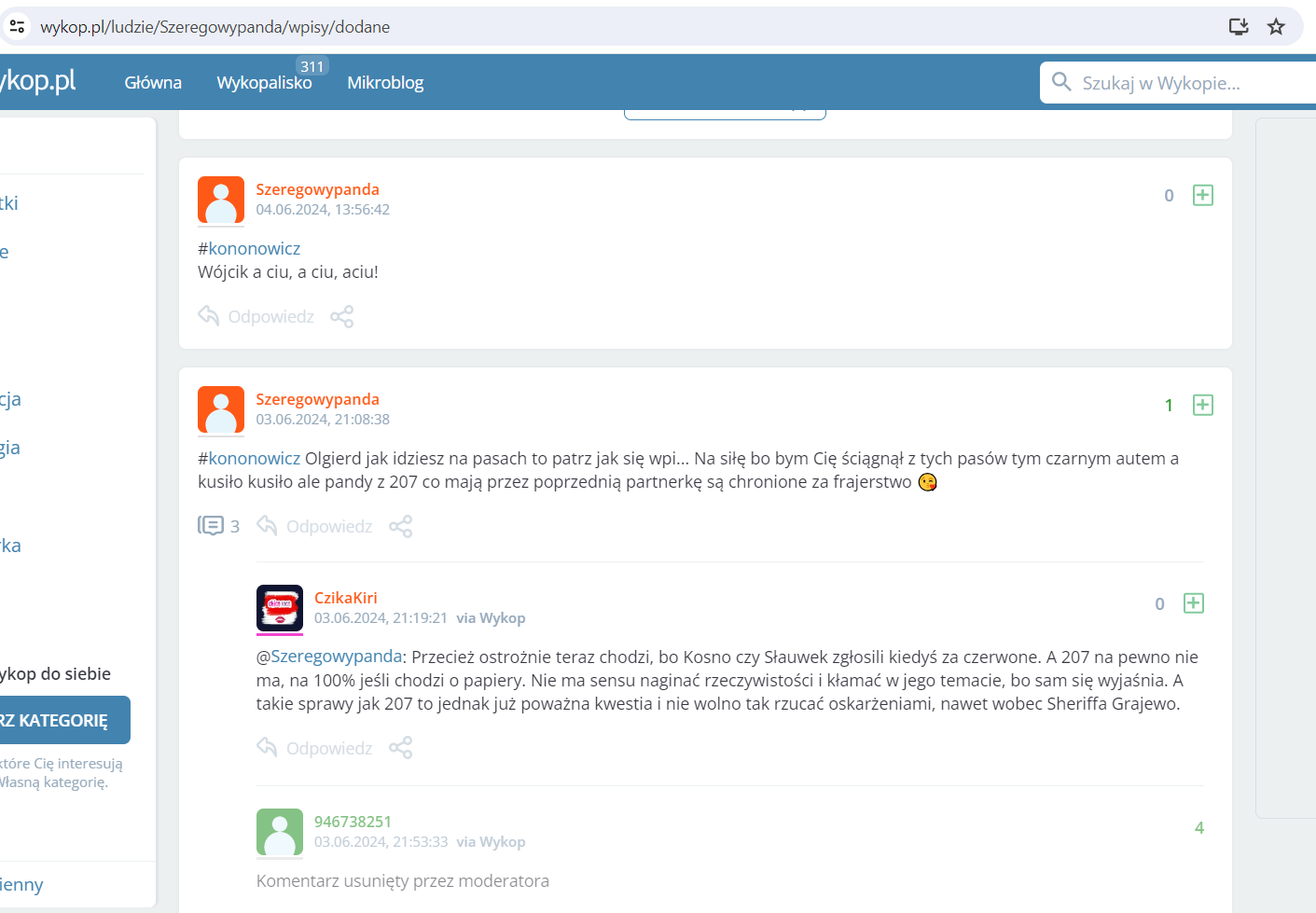Click reply arrow icon under CzikaKiri's comment
This screenshot has width=1316, height=913.
pos(268,748)
